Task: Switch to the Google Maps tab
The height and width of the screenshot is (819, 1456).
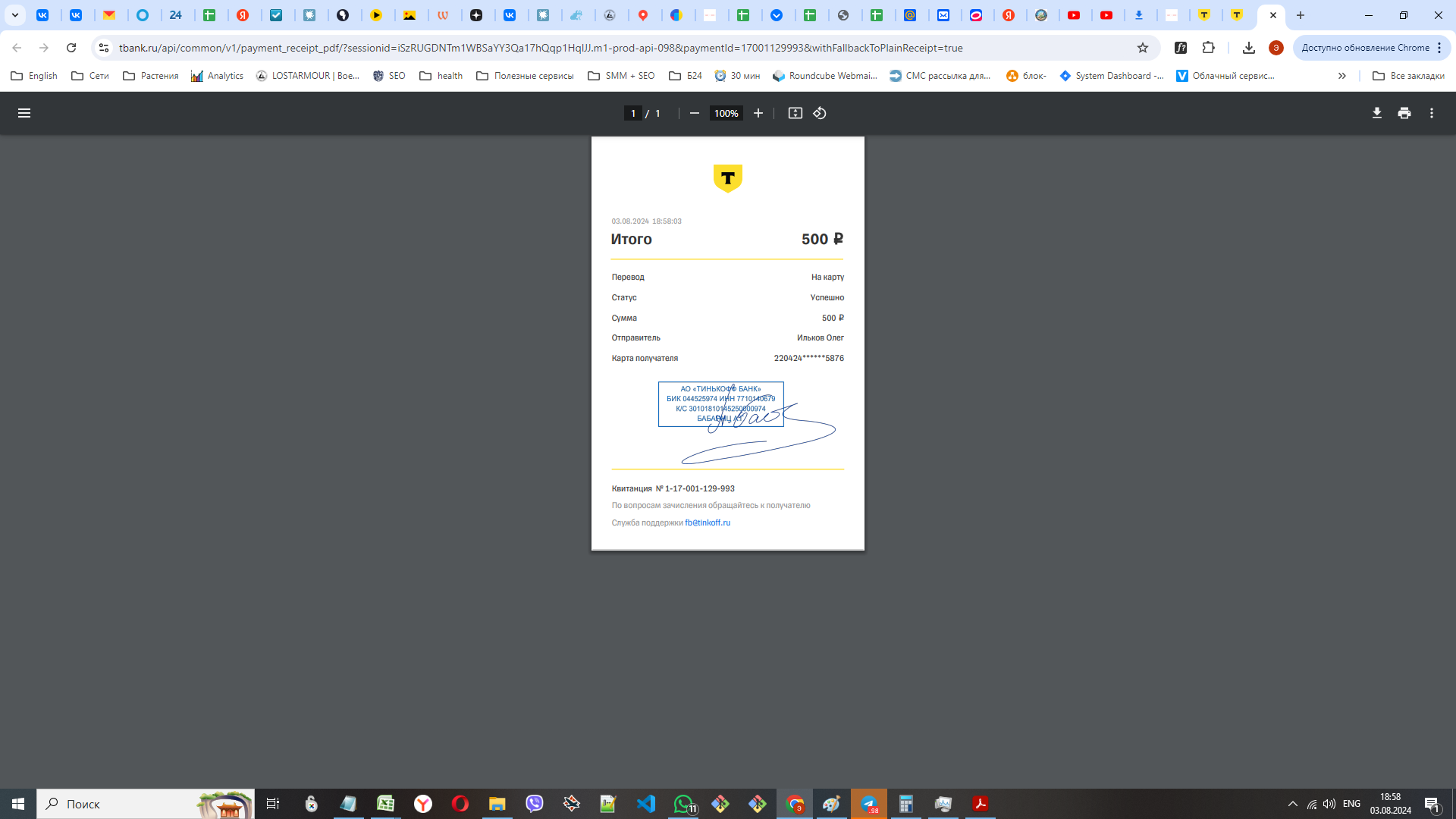Action: pyautogui.click(x=644, y=15)
